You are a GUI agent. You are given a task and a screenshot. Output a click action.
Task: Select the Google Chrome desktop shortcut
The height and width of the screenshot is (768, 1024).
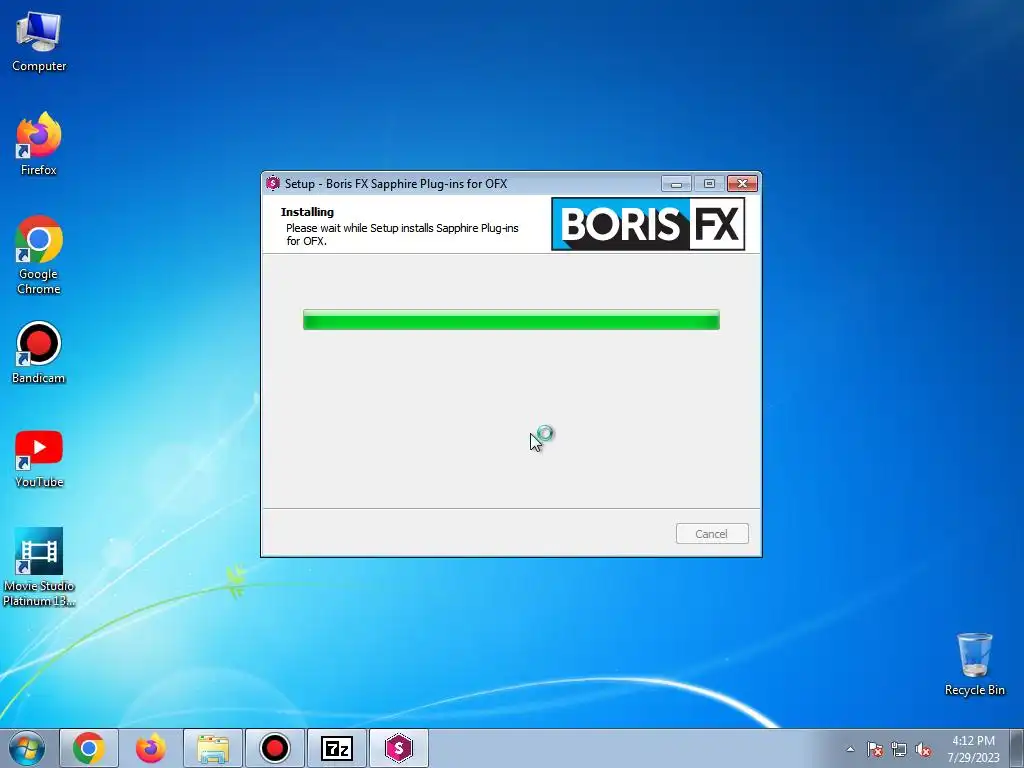39,255
